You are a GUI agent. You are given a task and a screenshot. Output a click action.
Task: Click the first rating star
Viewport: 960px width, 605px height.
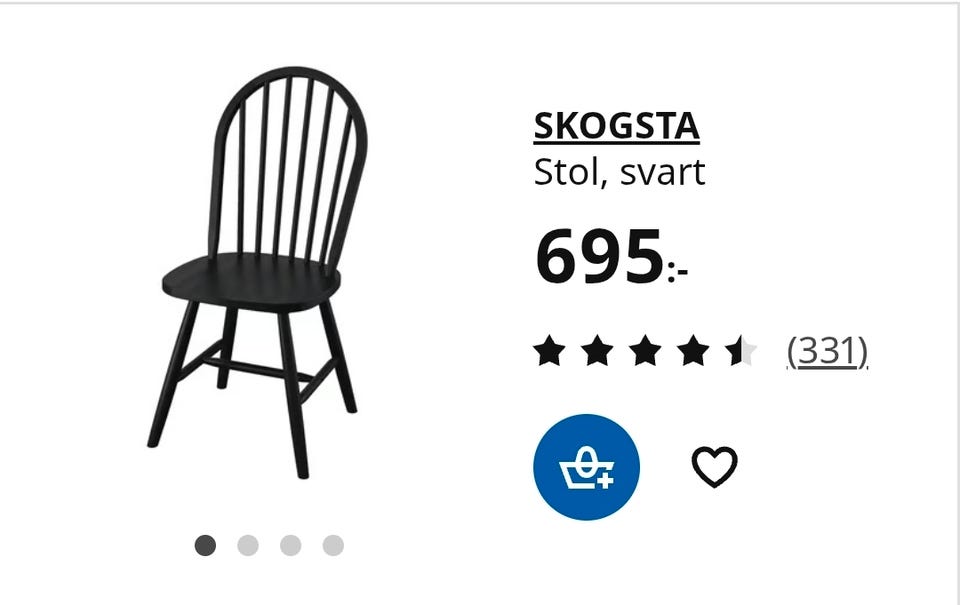tap(549, 351)
